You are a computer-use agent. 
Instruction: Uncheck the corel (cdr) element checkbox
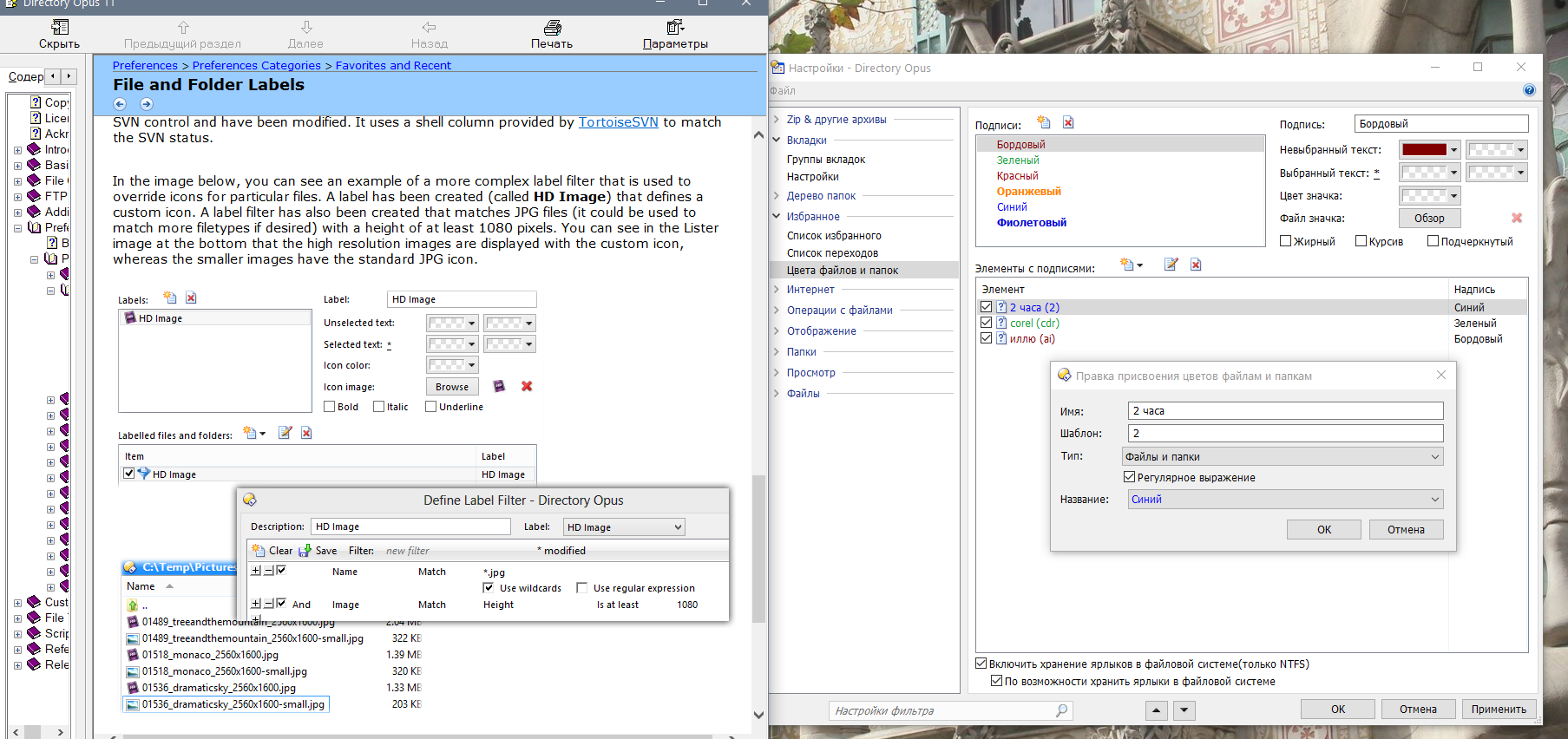(986, 323)
